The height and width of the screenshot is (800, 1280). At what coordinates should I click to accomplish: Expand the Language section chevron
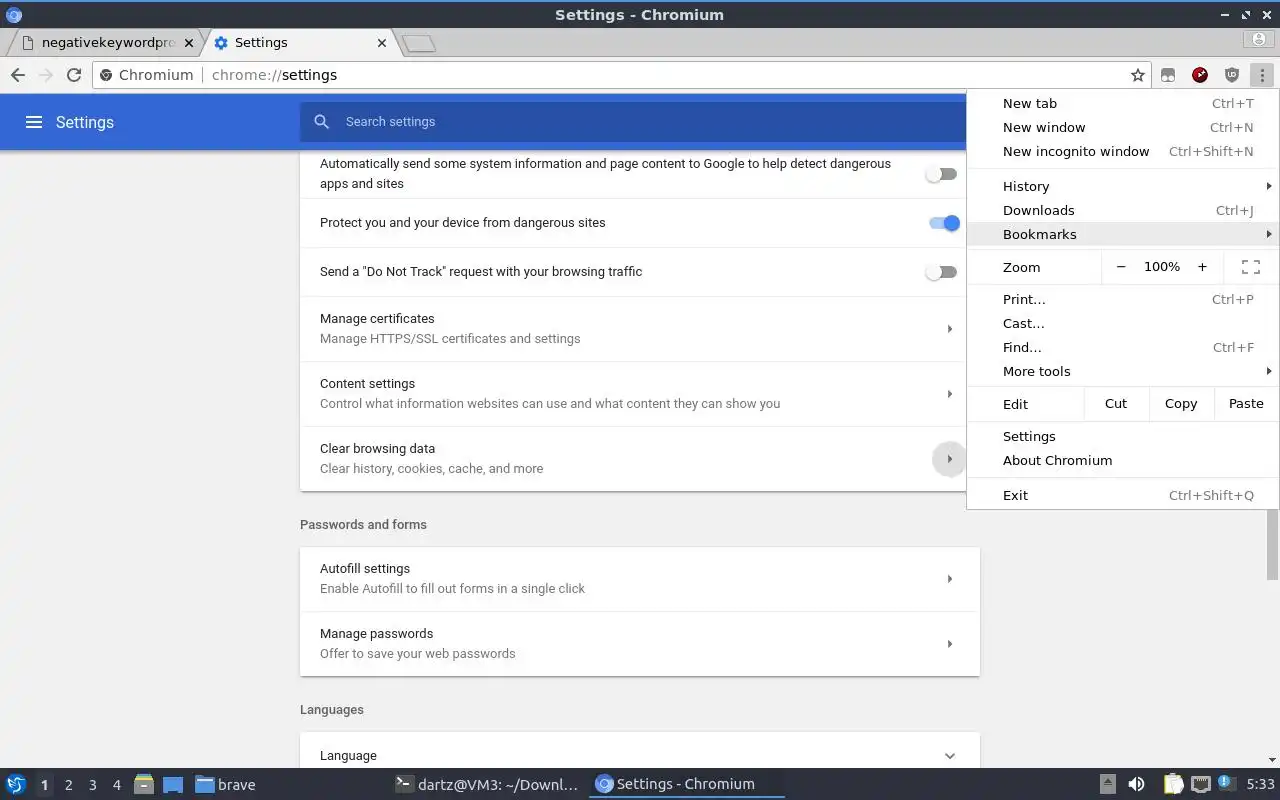[x=949, y=756]
